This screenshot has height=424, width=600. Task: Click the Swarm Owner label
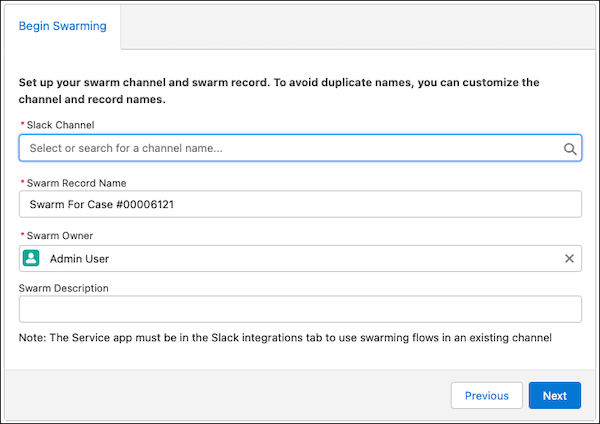click(60, 236)
